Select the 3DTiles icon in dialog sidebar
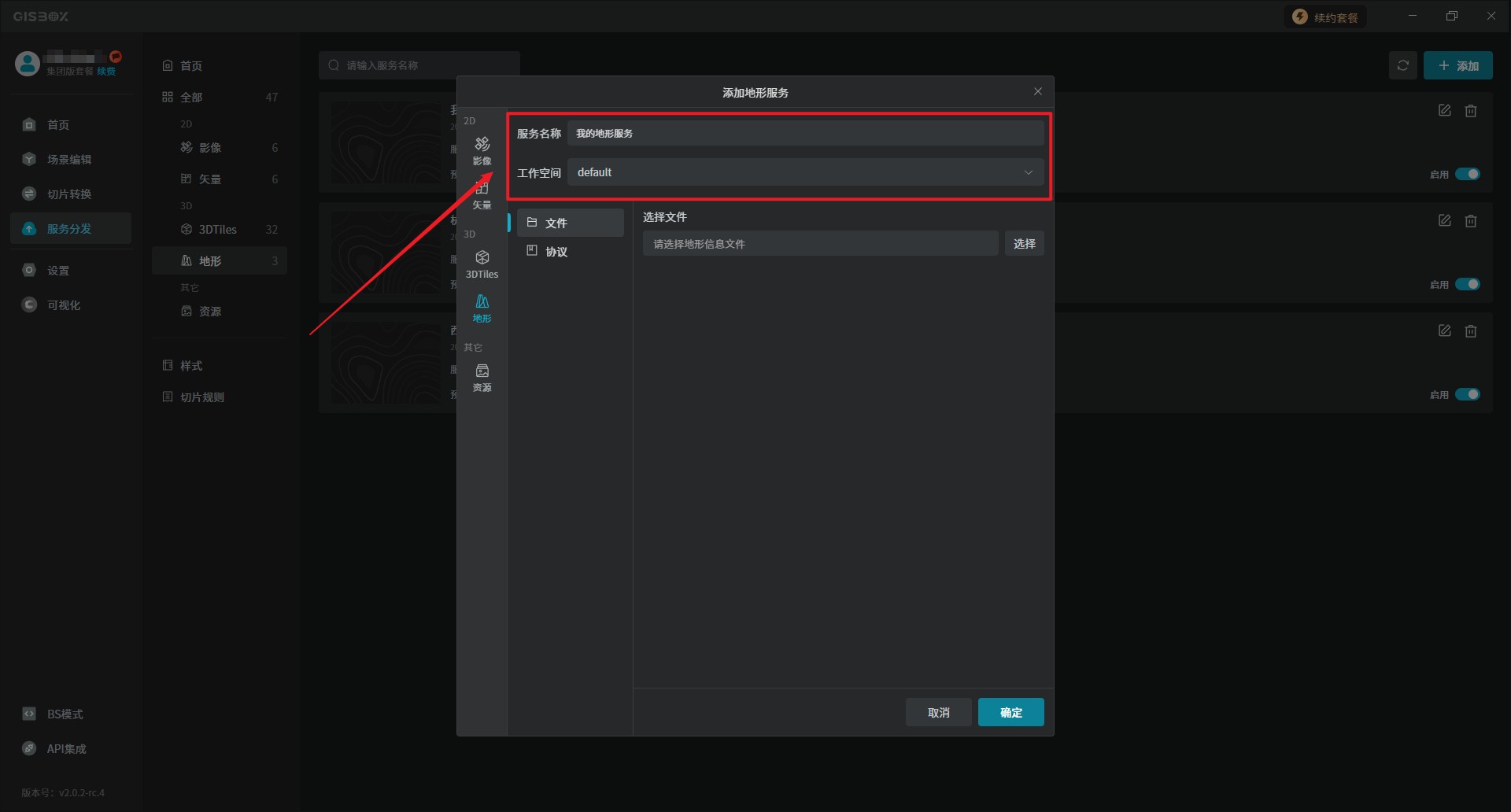The width and height of the screenshot is (1511, 812). [x=482, y=264]
